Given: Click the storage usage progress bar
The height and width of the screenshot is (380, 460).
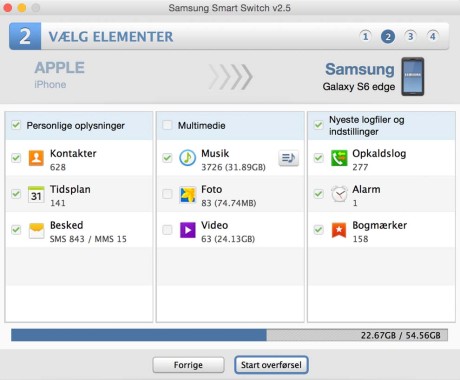Looking at the screenshot, I should coord(229,335).
